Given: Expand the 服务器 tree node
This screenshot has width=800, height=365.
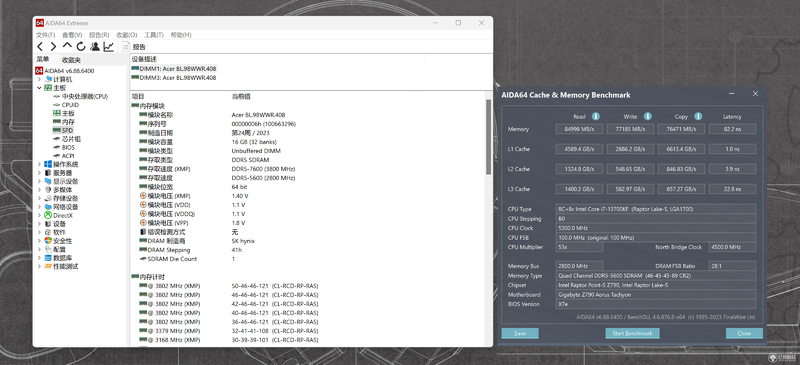Looking at the screenshot, I should pos(39,173).
